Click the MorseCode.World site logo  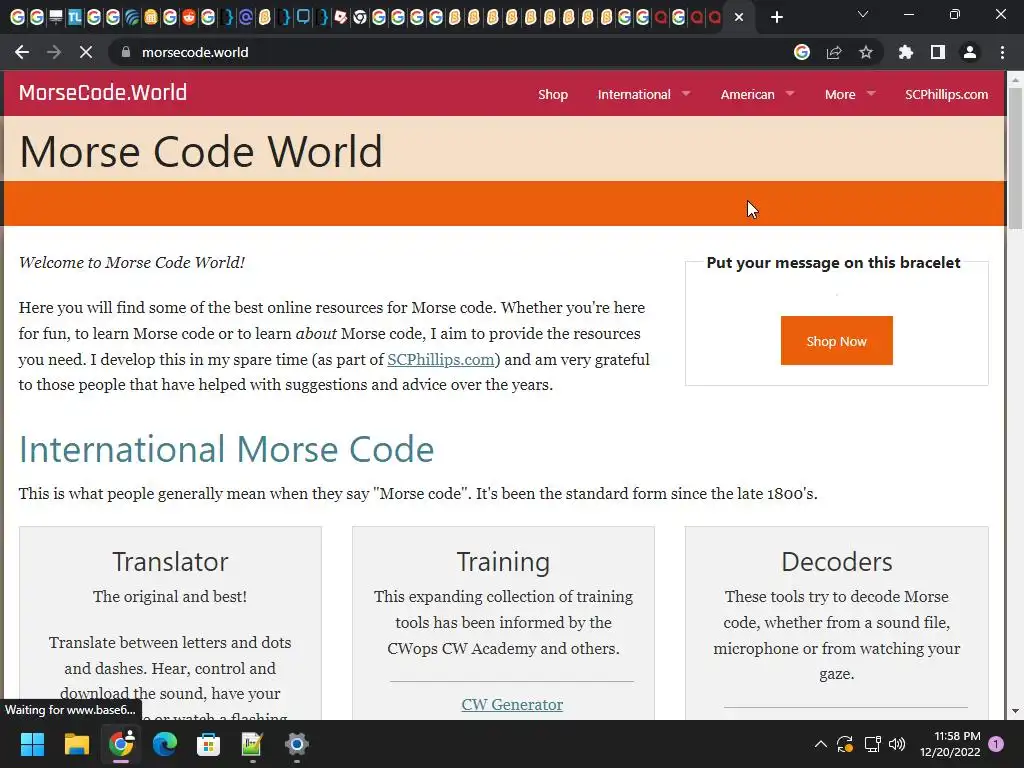103,93
